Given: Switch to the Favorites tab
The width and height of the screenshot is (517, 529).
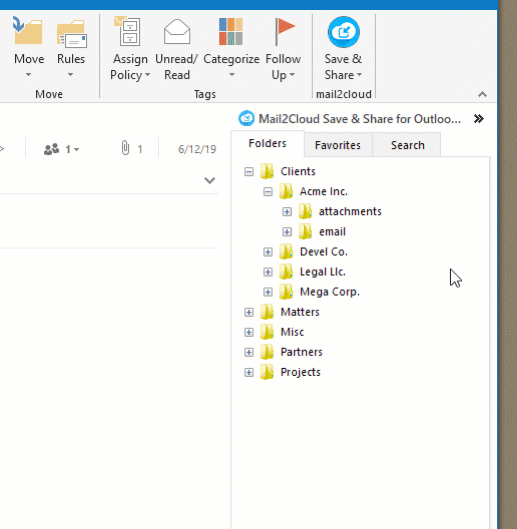Looking at the screenshot, I should point(338,145).
